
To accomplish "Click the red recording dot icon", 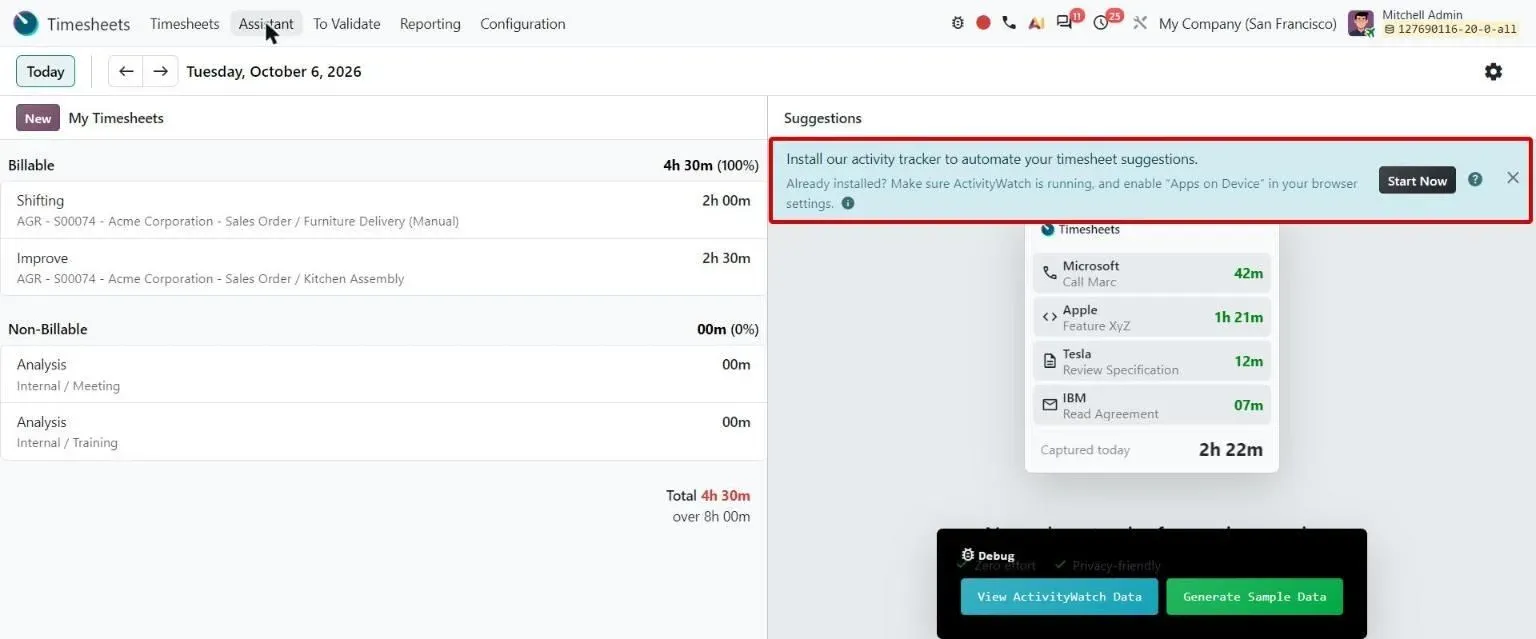I will [x=983, y=23].
